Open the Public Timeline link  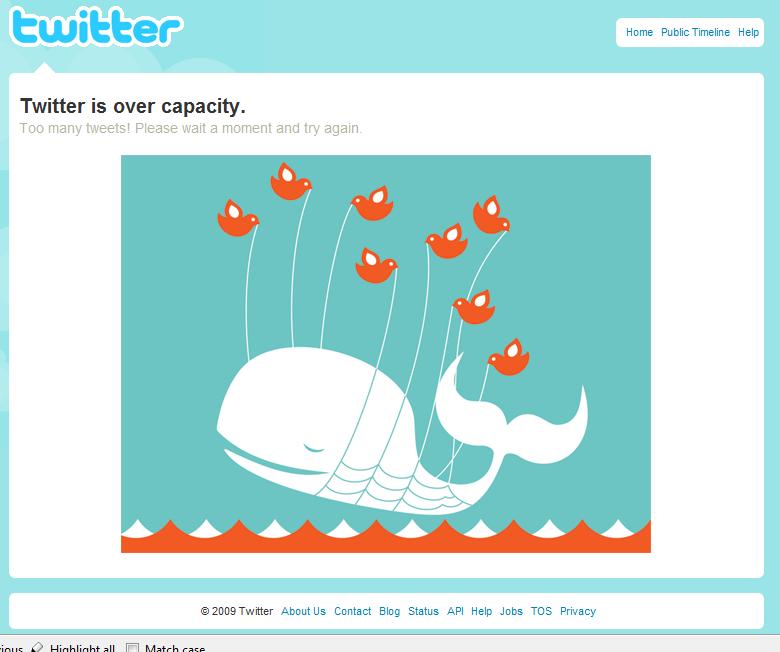click(x=695, y=32)
